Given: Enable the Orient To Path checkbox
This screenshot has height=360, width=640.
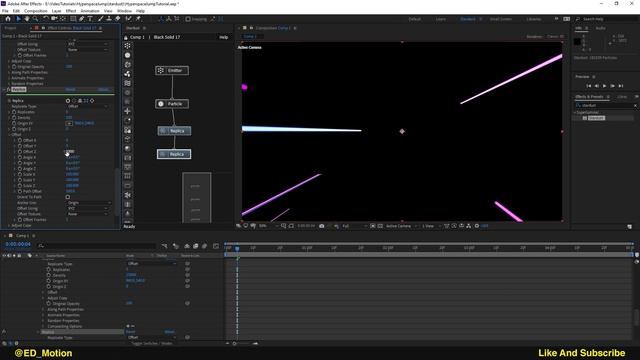Looking at the screenshot, I should click(x=68, y=197).
